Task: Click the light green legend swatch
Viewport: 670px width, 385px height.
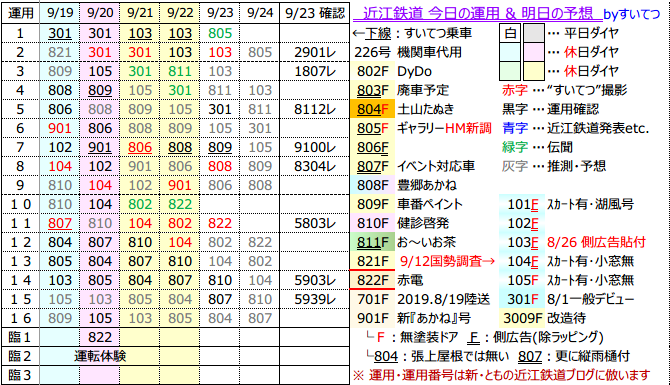Action: pyautogui.click(x=510, y=71)
